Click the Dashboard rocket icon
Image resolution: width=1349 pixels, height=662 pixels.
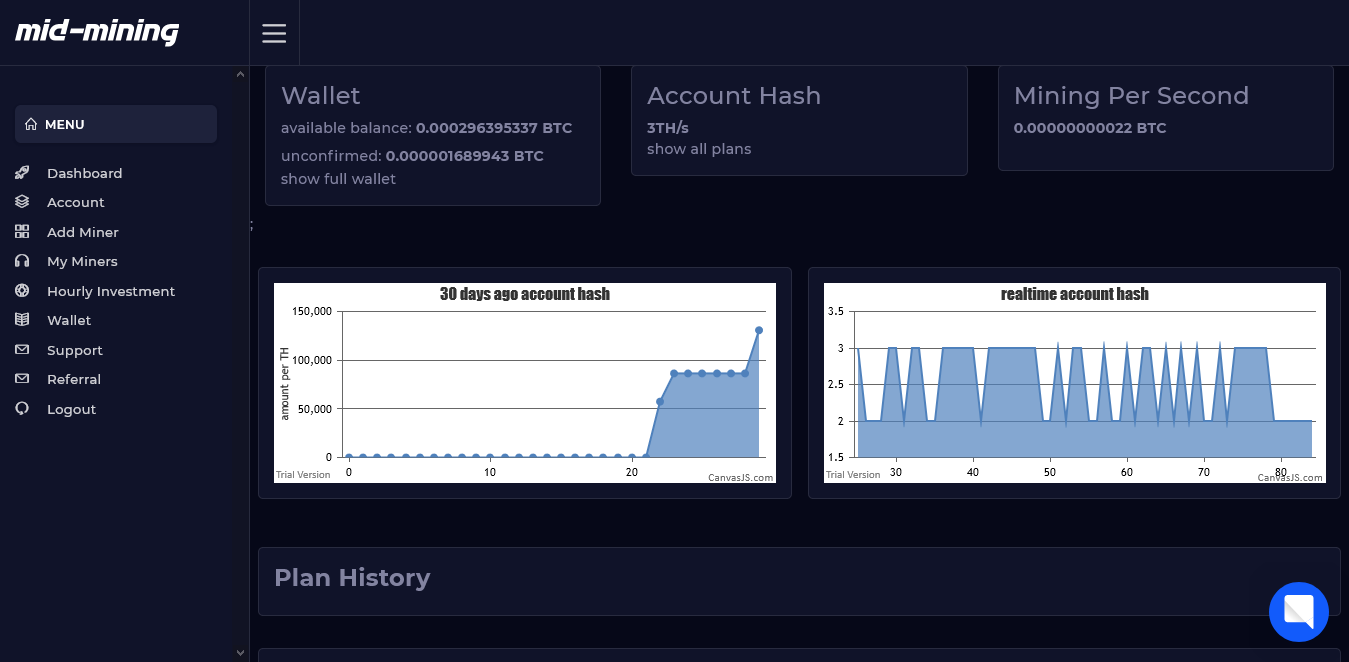(x=22, y=173)
